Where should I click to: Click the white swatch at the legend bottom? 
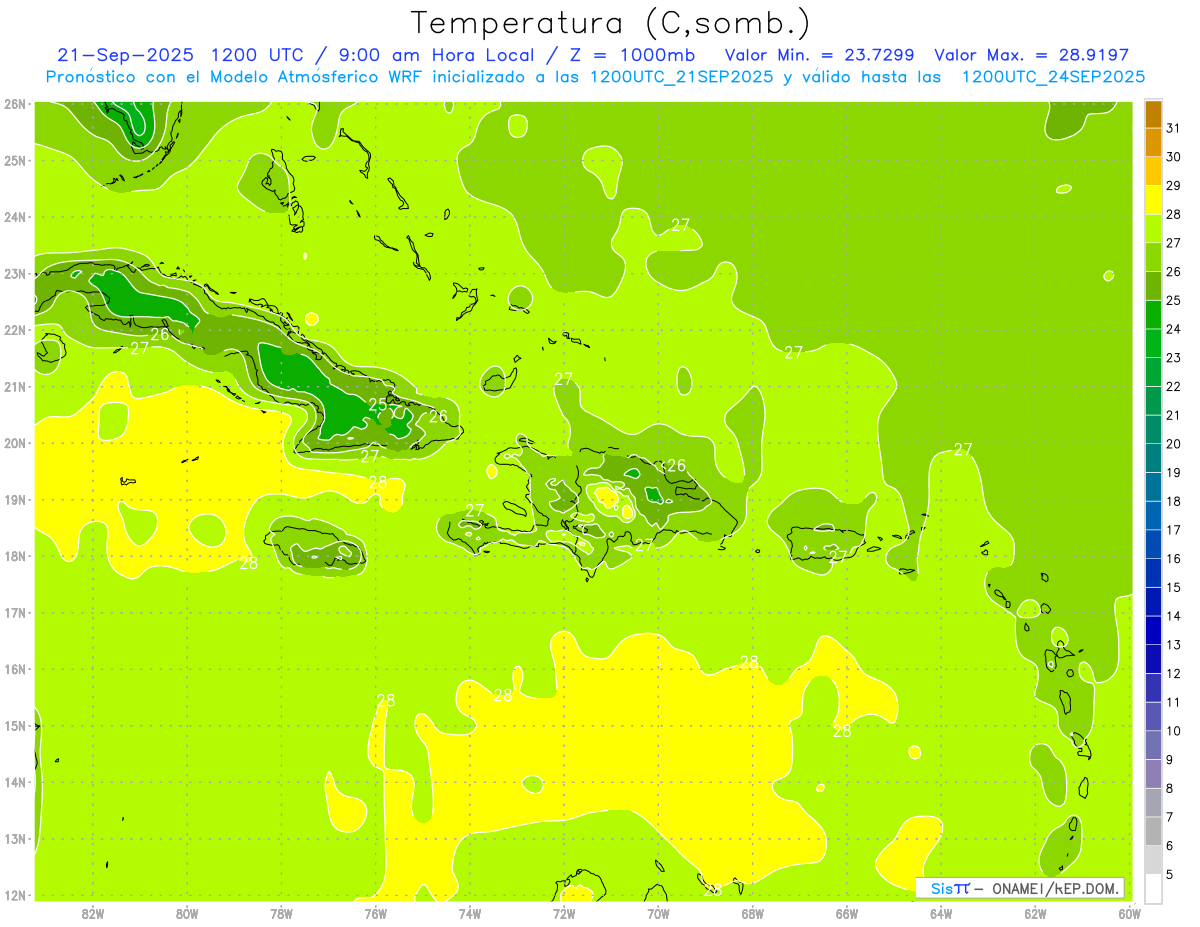click(x=1153, y=888)
